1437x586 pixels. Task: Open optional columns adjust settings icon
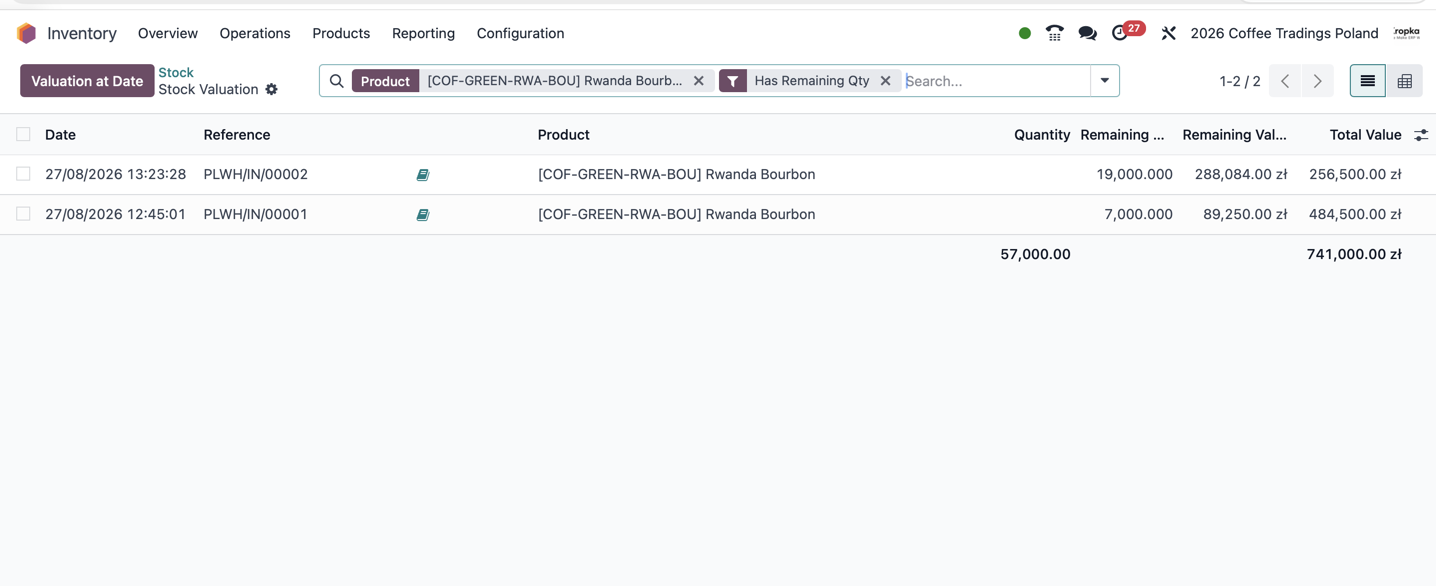tap(1421, 135)
